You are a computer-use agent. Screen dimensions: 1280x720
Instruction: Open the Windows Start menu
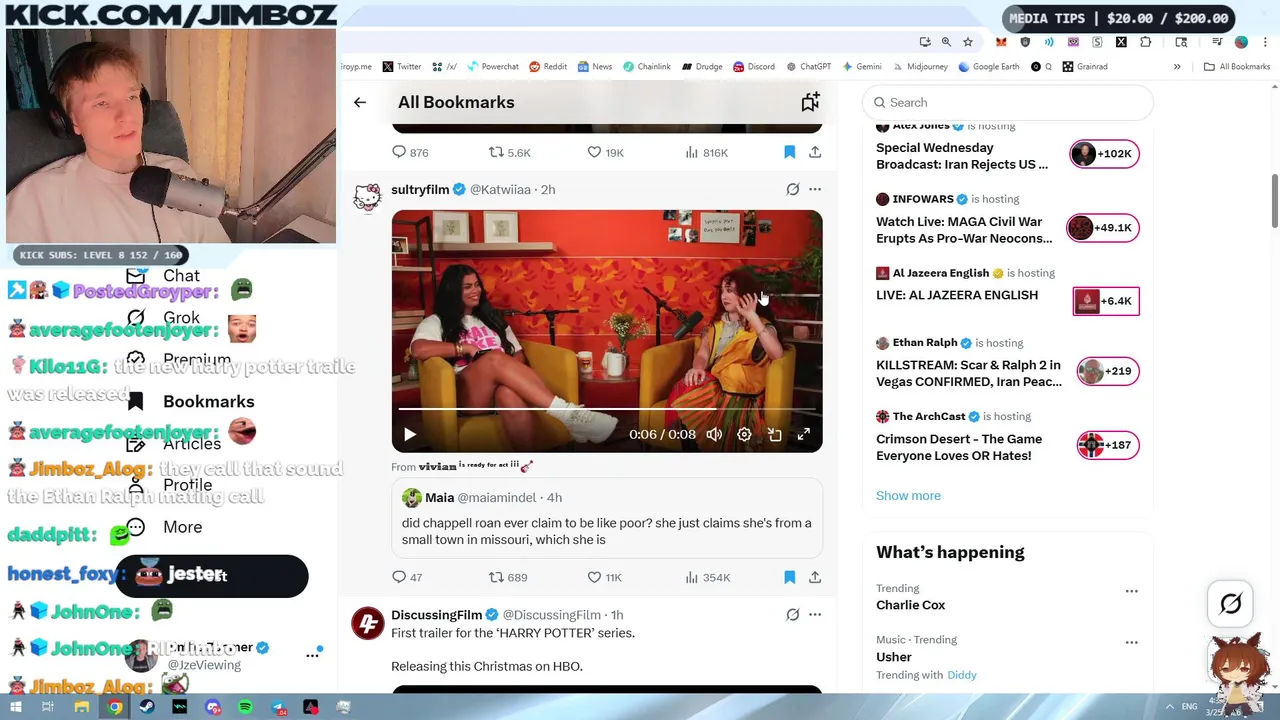15,707
